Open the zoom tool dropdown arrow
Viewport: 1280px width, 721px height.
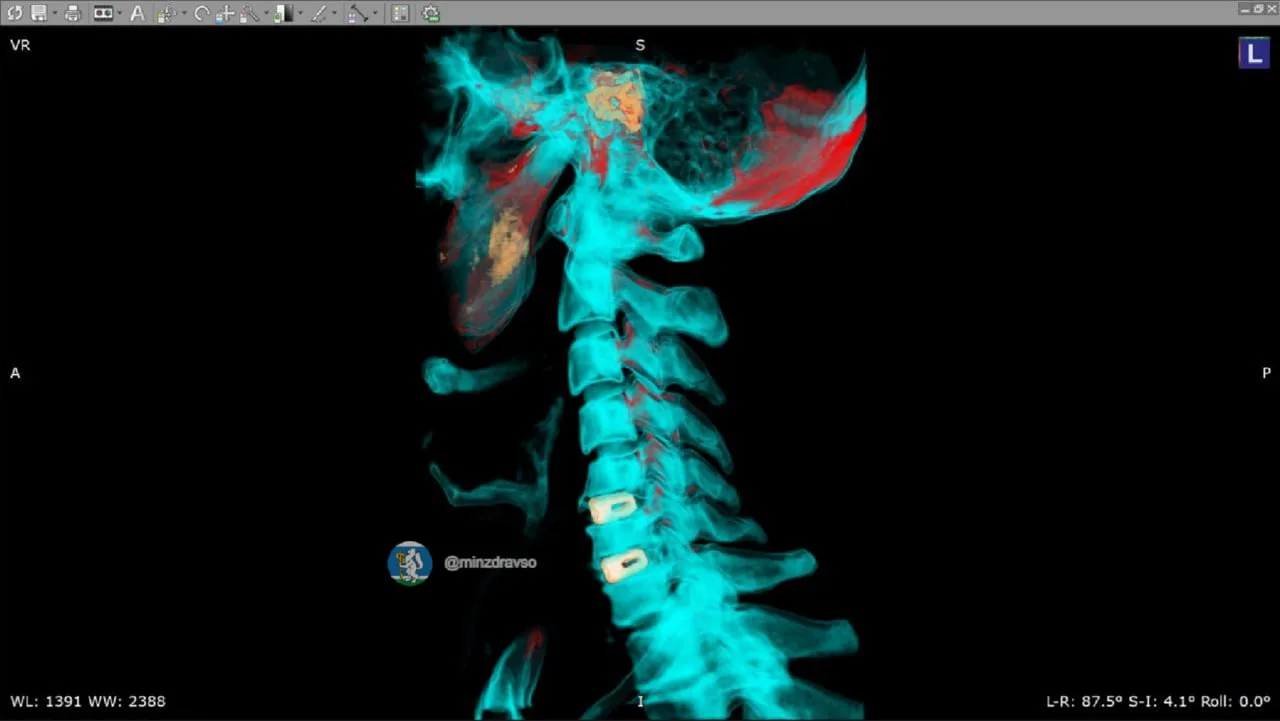pos(266,13)
